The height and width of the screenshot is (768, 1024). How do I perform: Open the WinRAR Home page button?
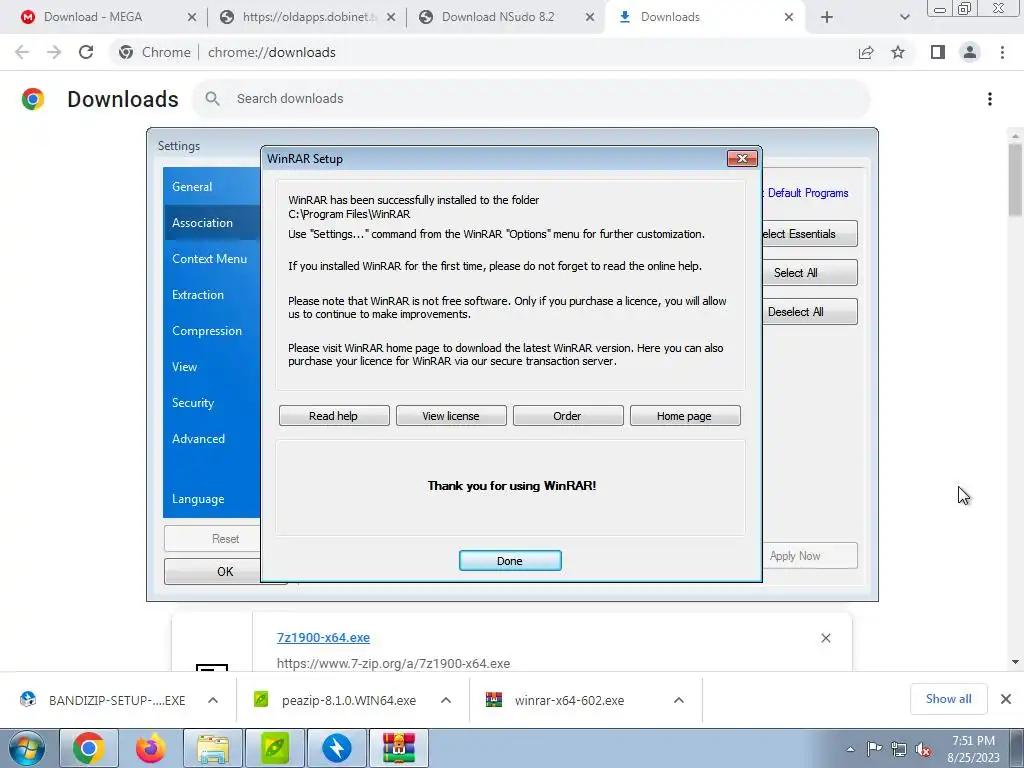pos(684,415)
